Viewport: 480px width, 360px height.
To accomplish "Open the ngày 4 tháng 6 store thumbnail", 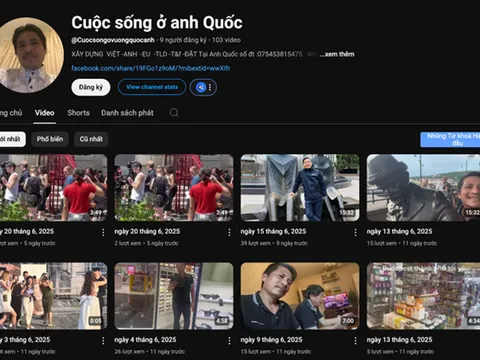I will (174, 296).
